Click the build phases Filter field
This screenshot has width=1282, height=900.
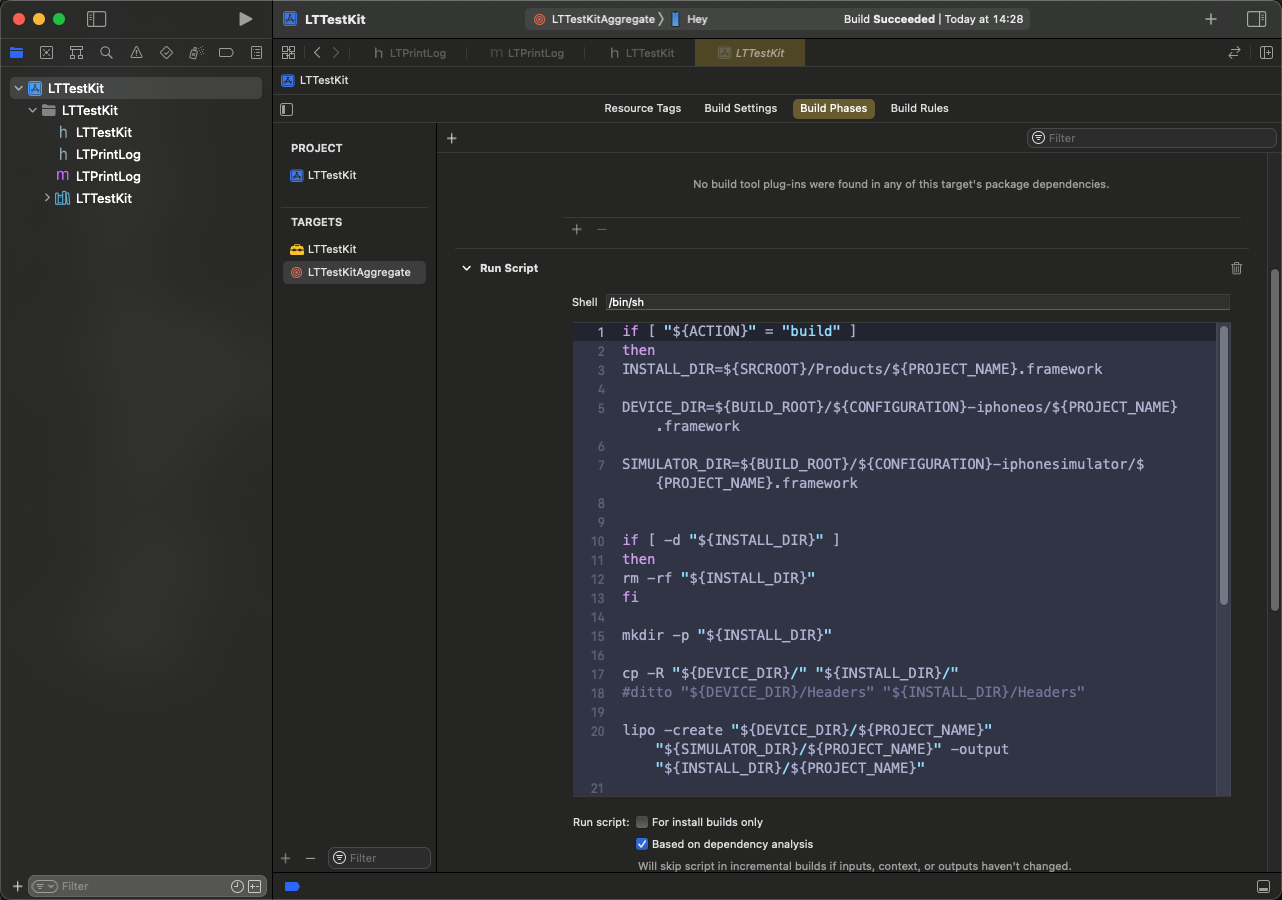click(1152, 138)
